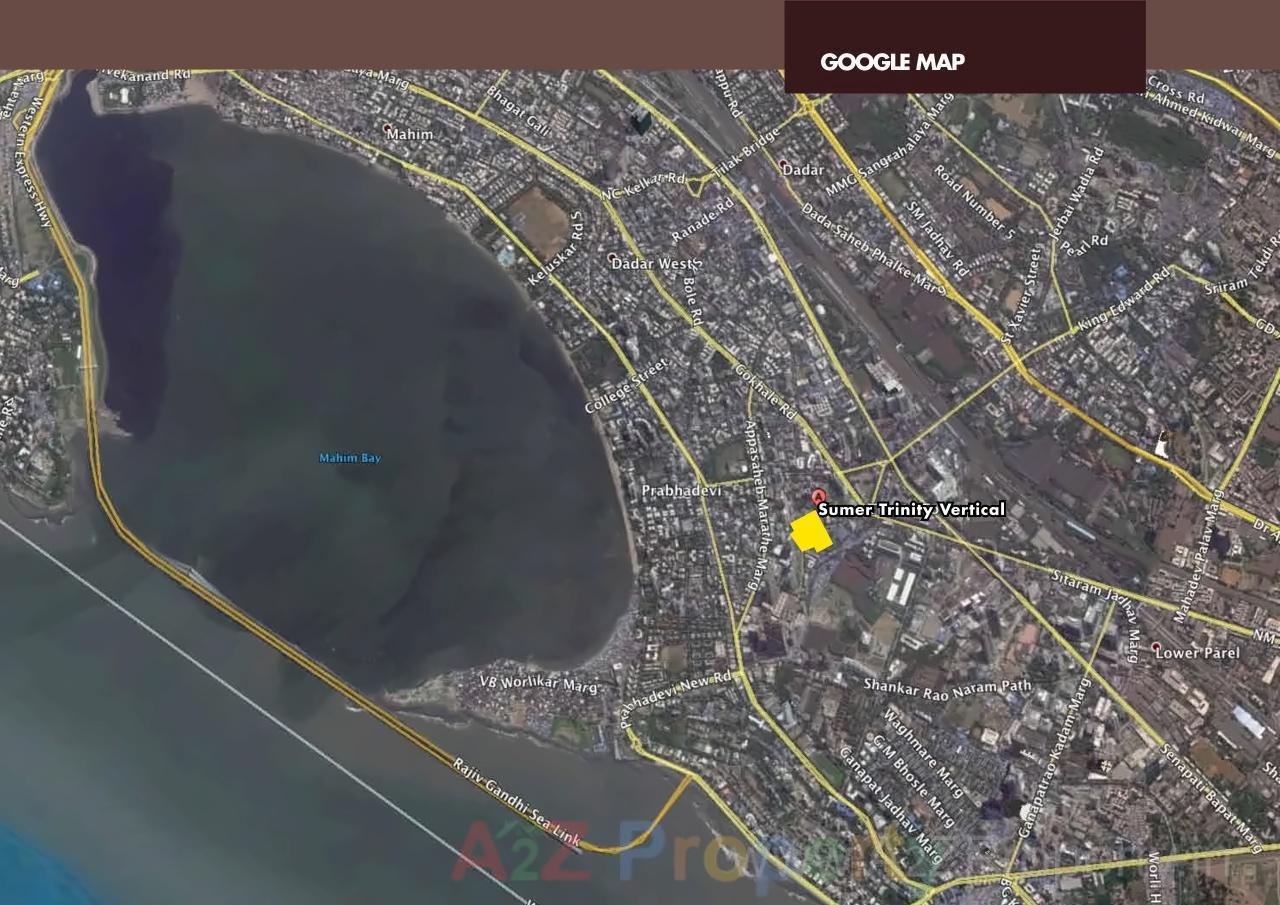Select the Sumer Trinity Vertical label
The image size is (1280, 905).
click(911, 510)
